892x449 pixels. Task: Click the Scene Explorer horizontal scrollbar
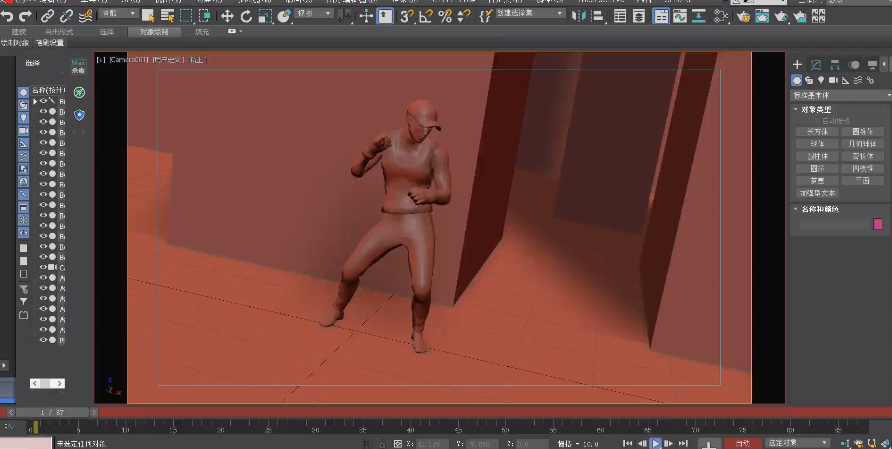(47, 384)
